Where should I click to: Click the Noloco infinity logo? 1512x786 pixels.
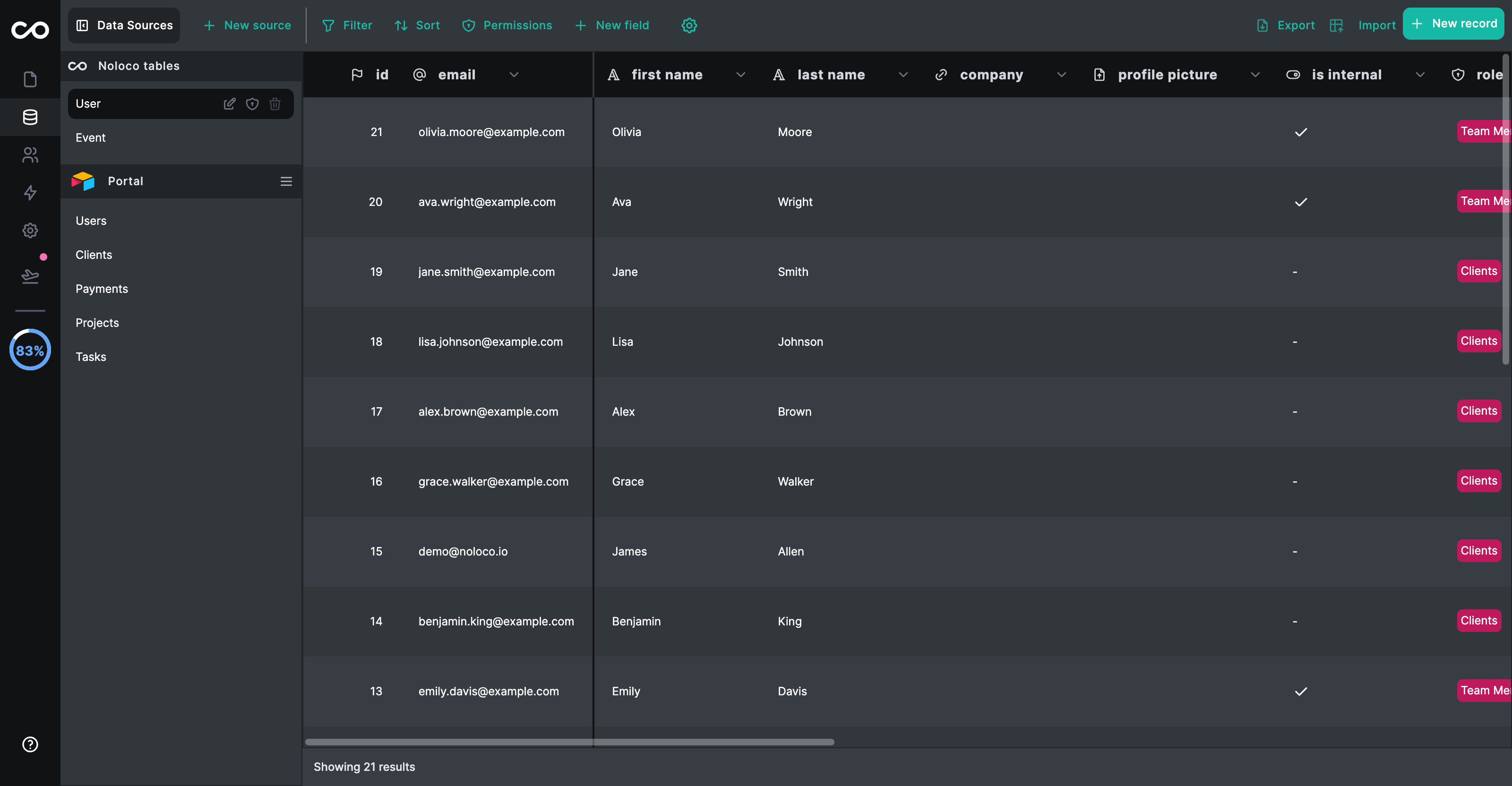point(30,30)
